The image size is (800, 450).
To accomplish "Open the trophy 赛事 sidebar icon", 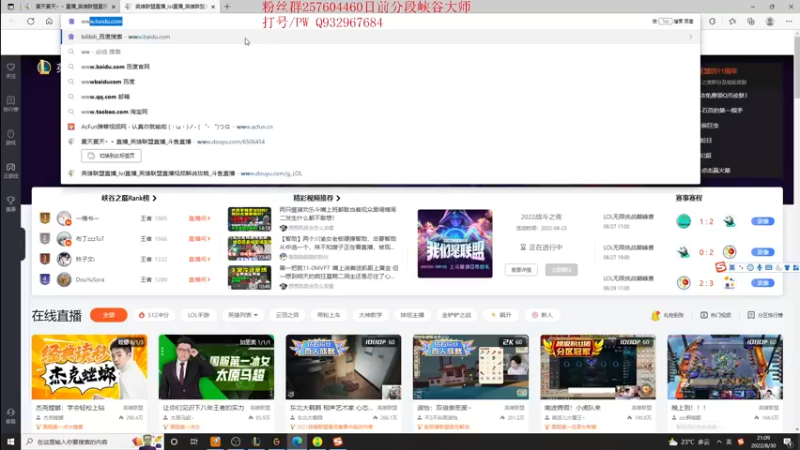I will [11, 204].
